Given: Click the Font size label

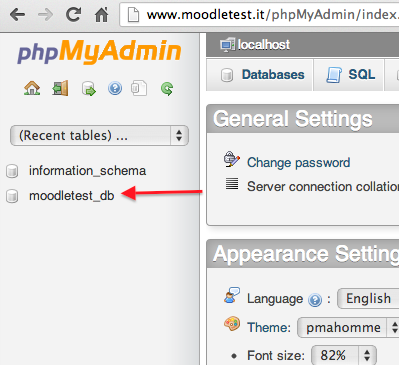Looking at the screenshot, I should [x=276, y=356].
